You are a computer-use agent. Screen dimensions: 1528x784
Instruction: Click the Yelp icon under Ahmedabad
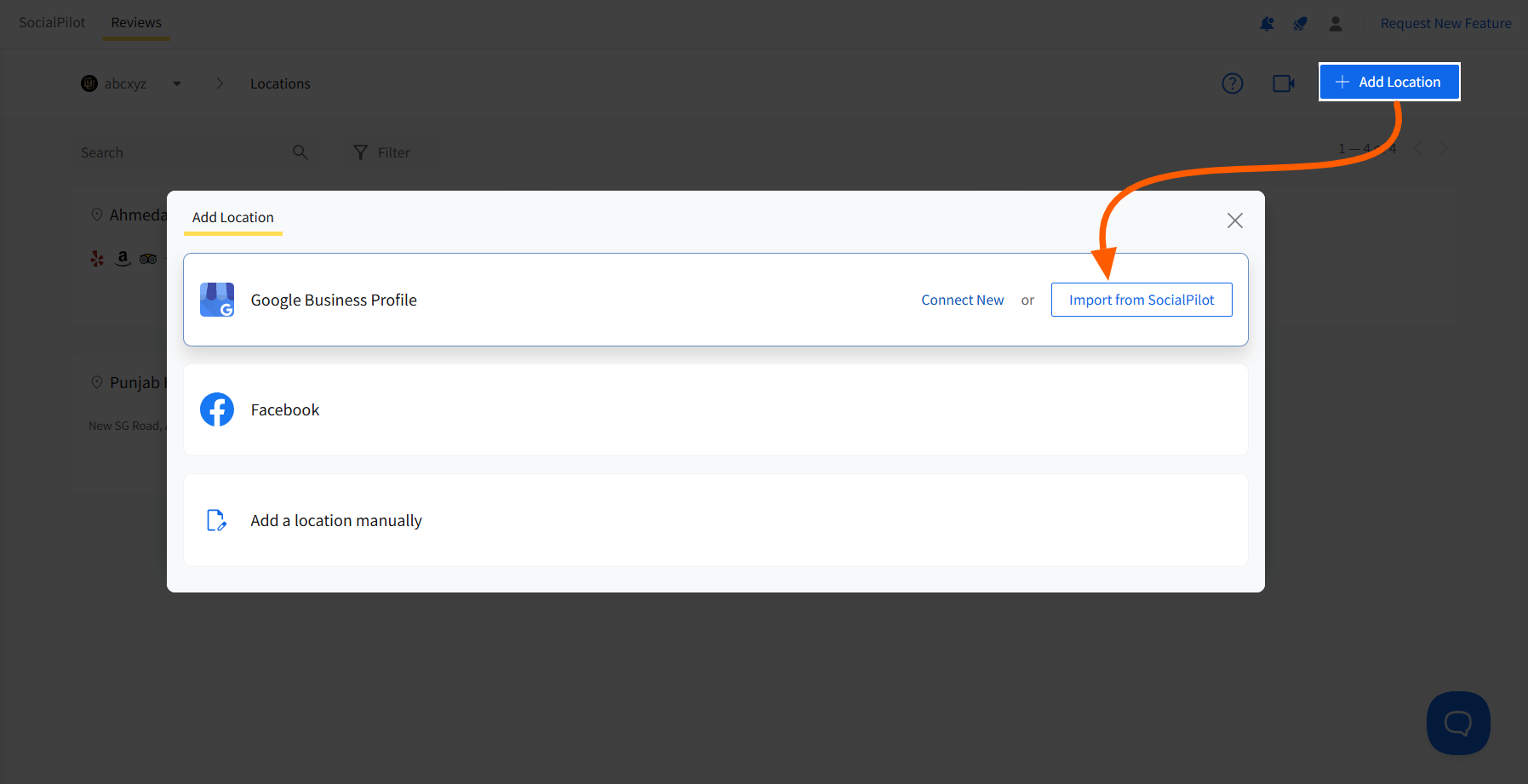click(97, 259)
